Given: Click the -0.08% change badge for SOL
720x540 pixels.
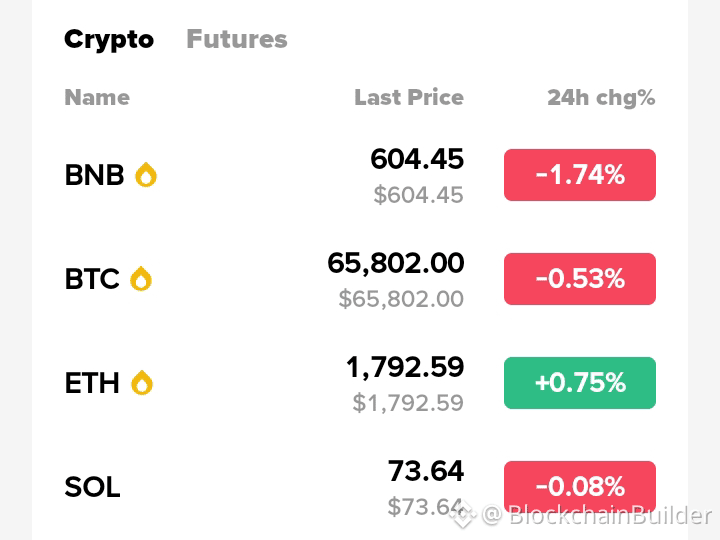Looking at the screenshot, I should pyautogui.click(x=580, y=487).
